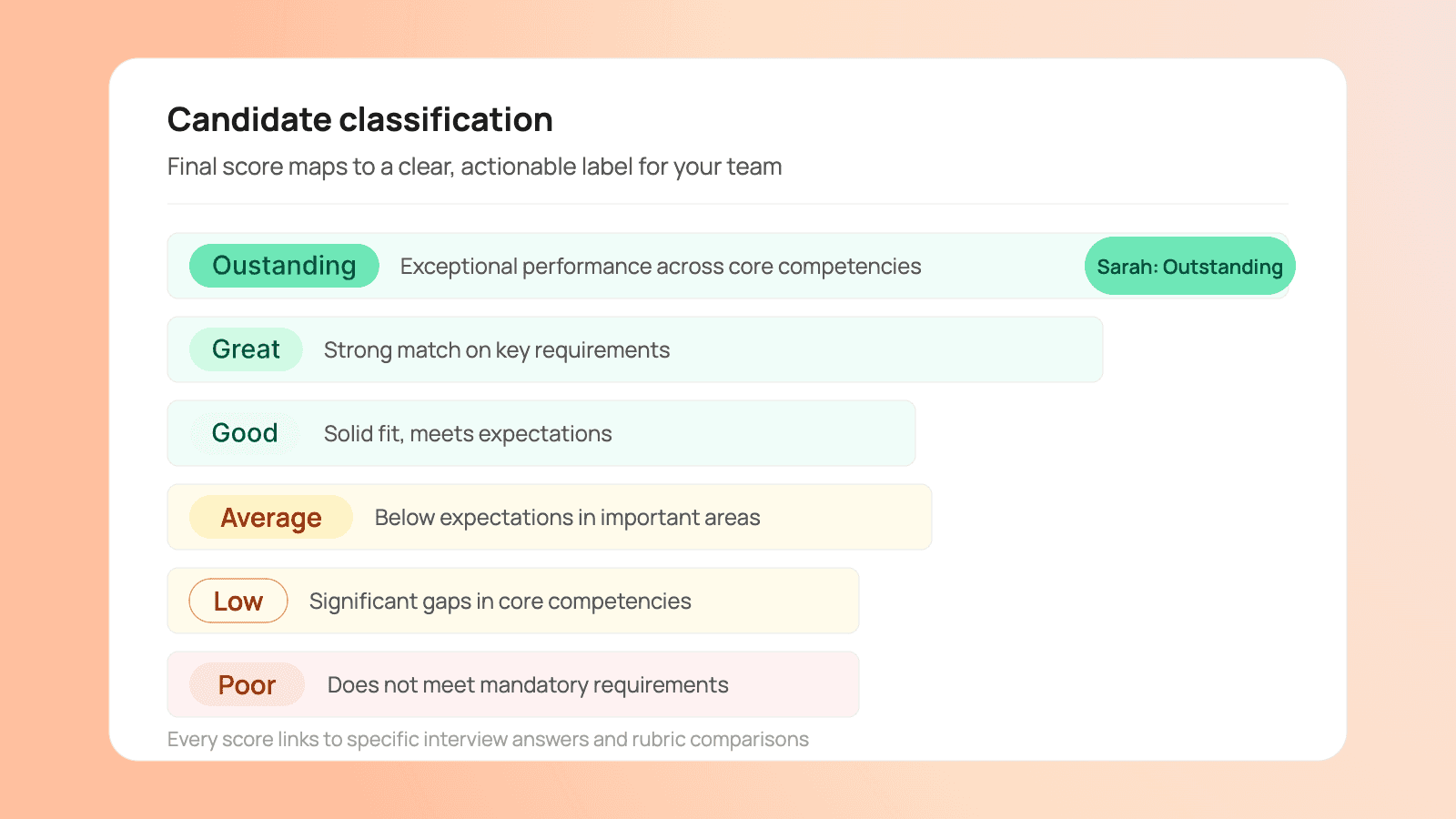Click the Poor label pill
This screenshot has height=819, width=1456.
click(247, 684)
